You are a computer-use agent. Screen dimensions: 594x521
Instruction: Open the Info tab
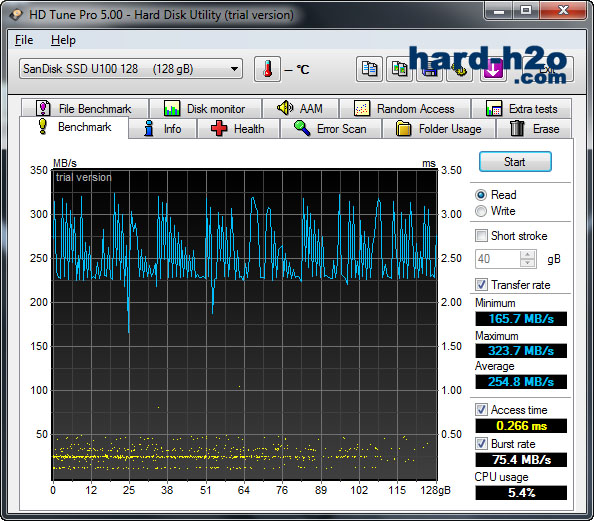tap(163, 129)
